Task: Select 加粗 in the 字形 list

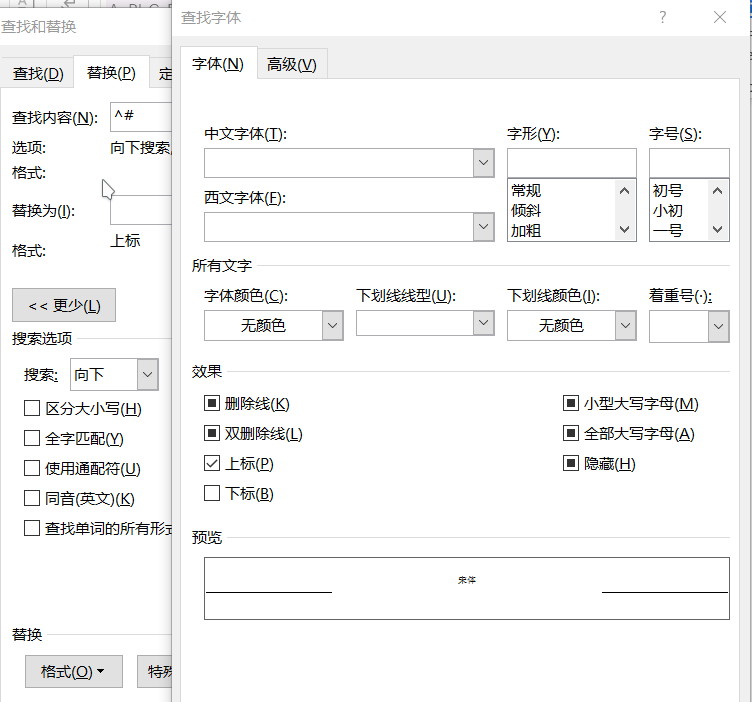Action: point(526,230)
